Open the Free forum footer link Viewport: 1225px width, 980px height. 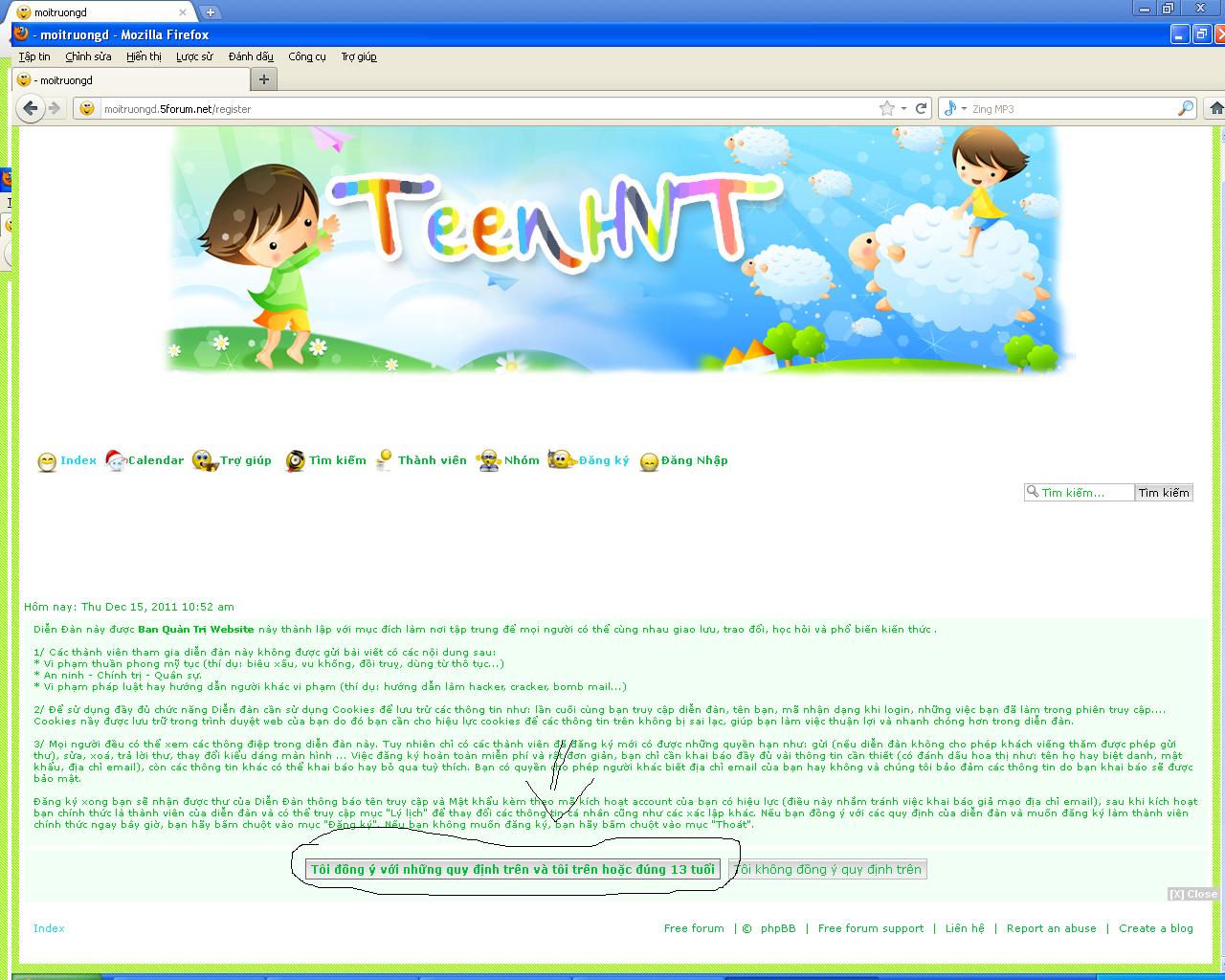(694, 928)
